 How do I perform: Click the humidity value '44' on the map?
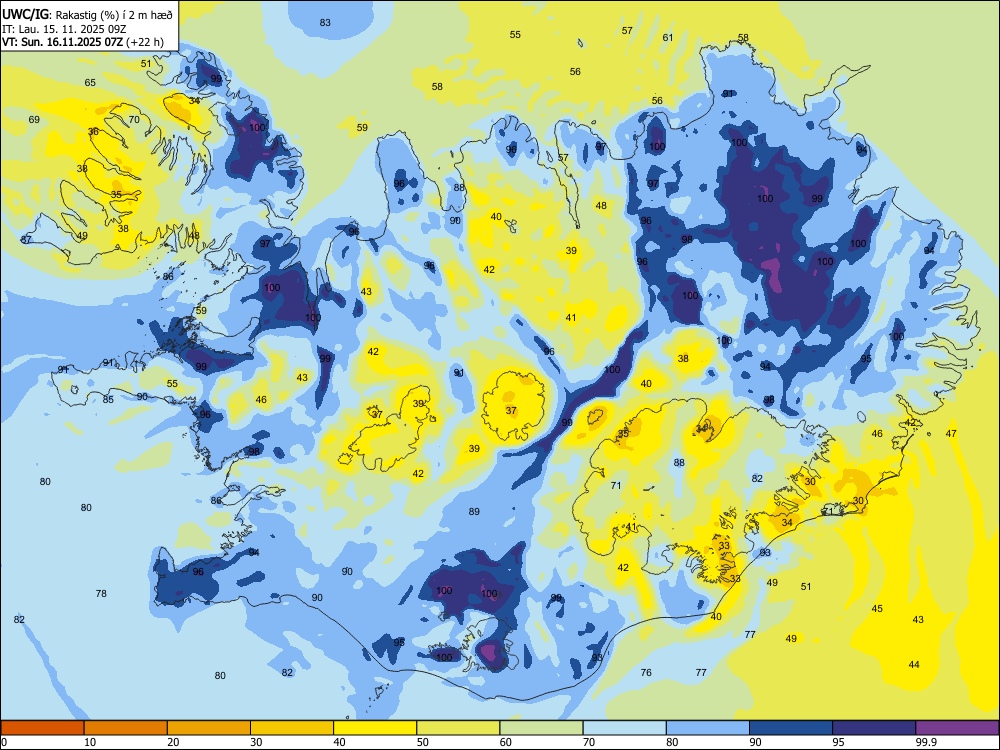[914, 664]
